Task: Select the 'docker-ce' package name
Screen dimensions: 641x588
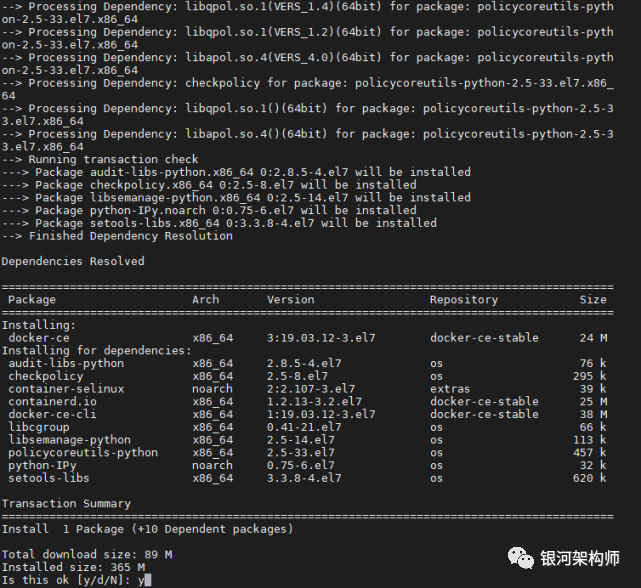Action: (39, 338)
